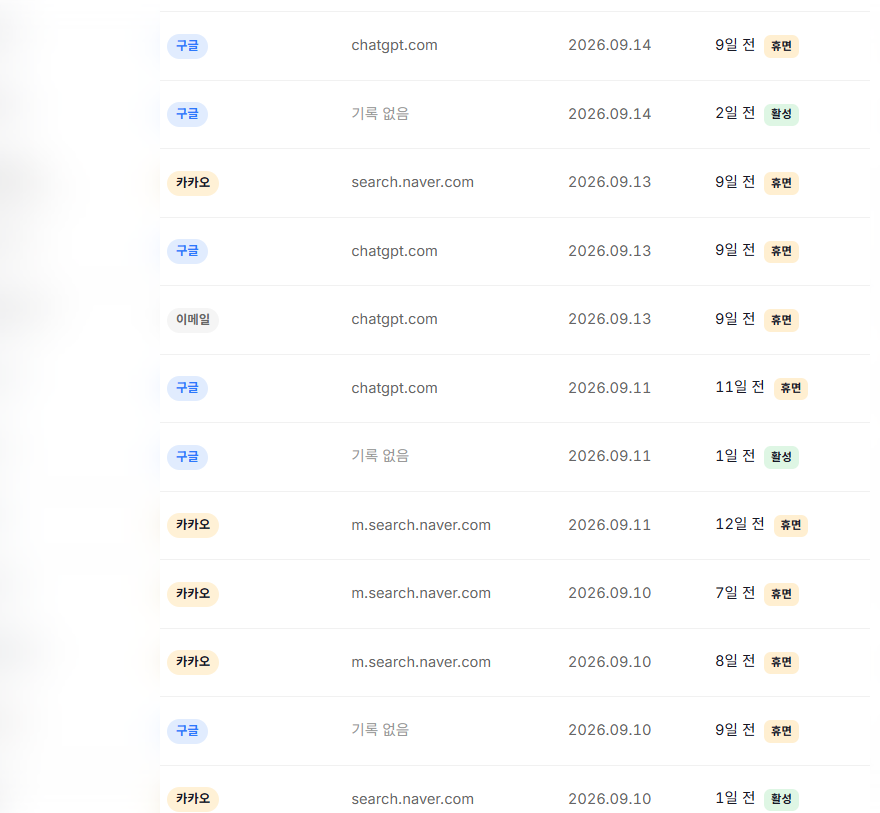Screen dimensions: 880x813
Task: Click chatgpt.com in the 2026.09.14 row
Action: pos(394,45)
